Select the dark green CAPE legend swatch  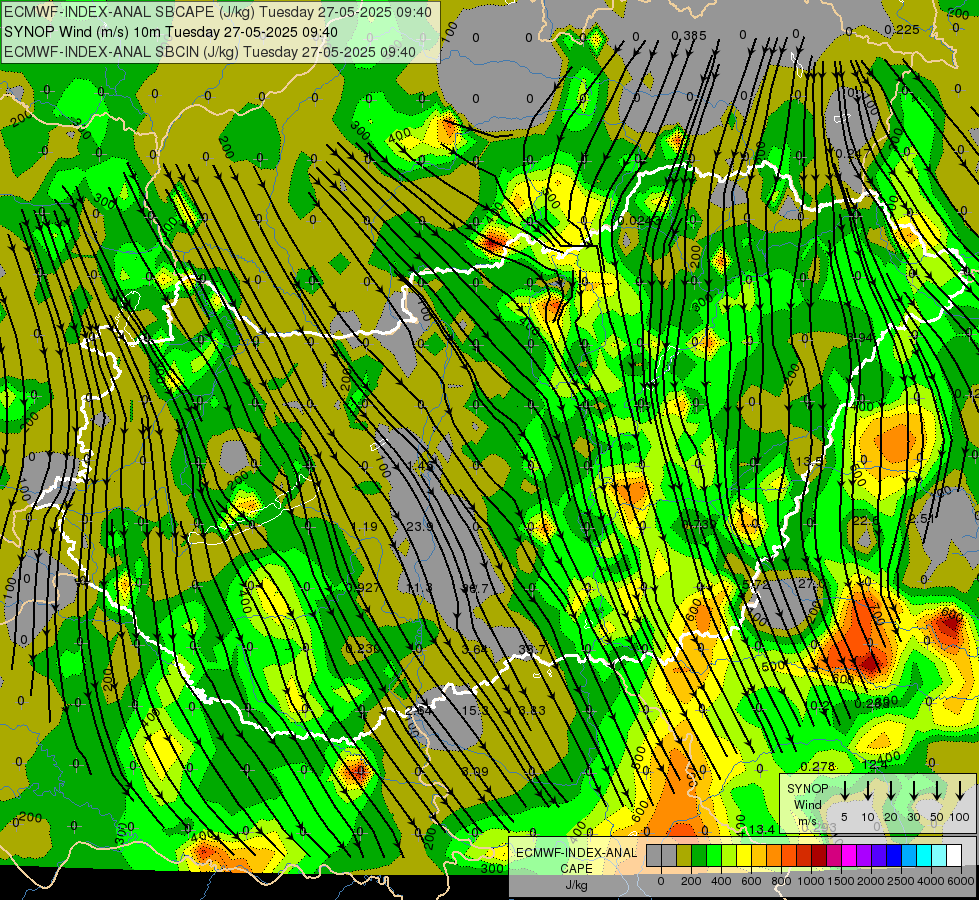click(699, 855)
